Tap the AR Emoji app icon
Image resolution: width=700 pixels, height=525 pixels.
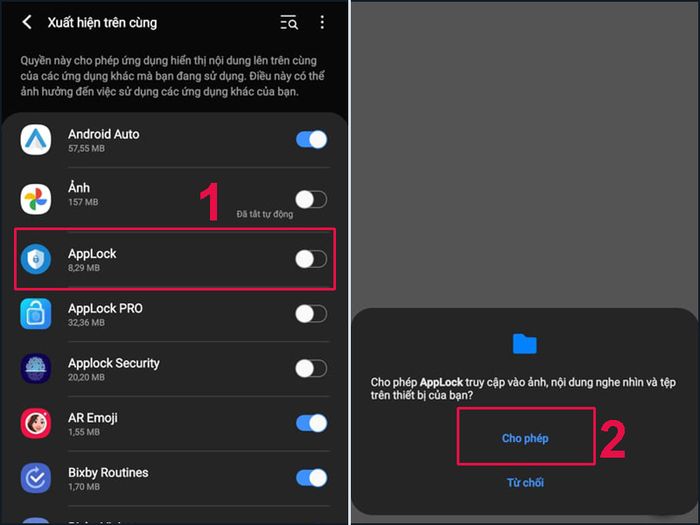click(x=36, y=423)
